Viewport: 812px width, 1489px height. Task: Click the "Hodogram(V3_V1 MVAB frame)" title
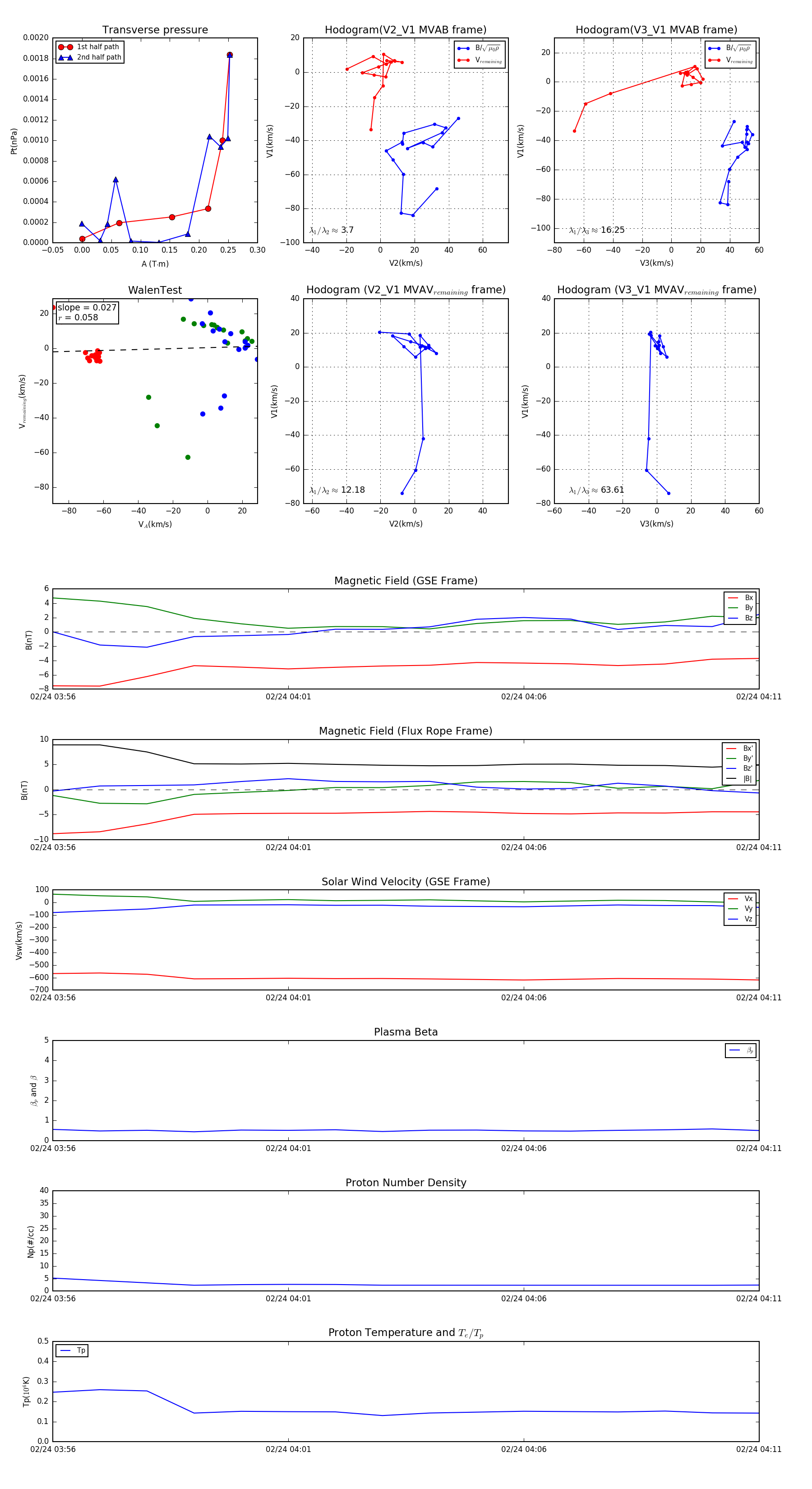tap(656, 30)
